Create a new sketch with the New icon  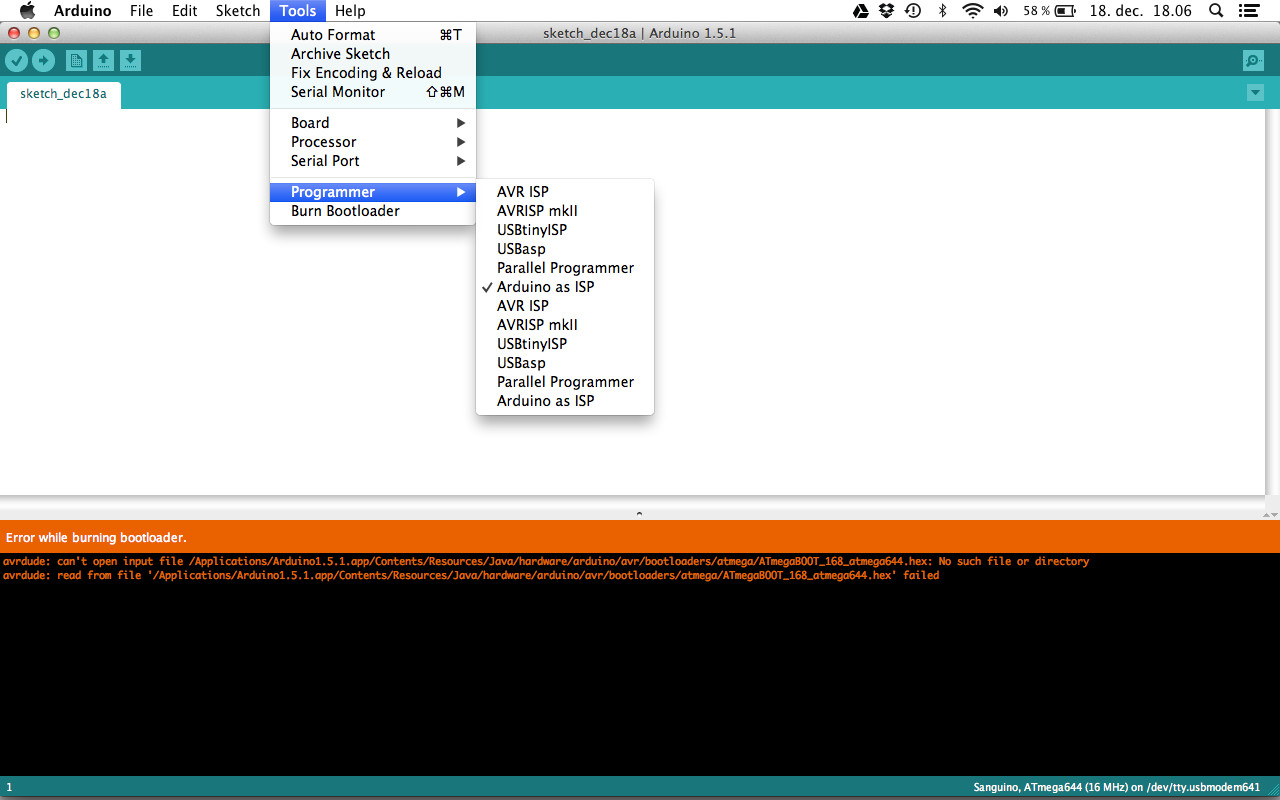click(x=76, y=61)
